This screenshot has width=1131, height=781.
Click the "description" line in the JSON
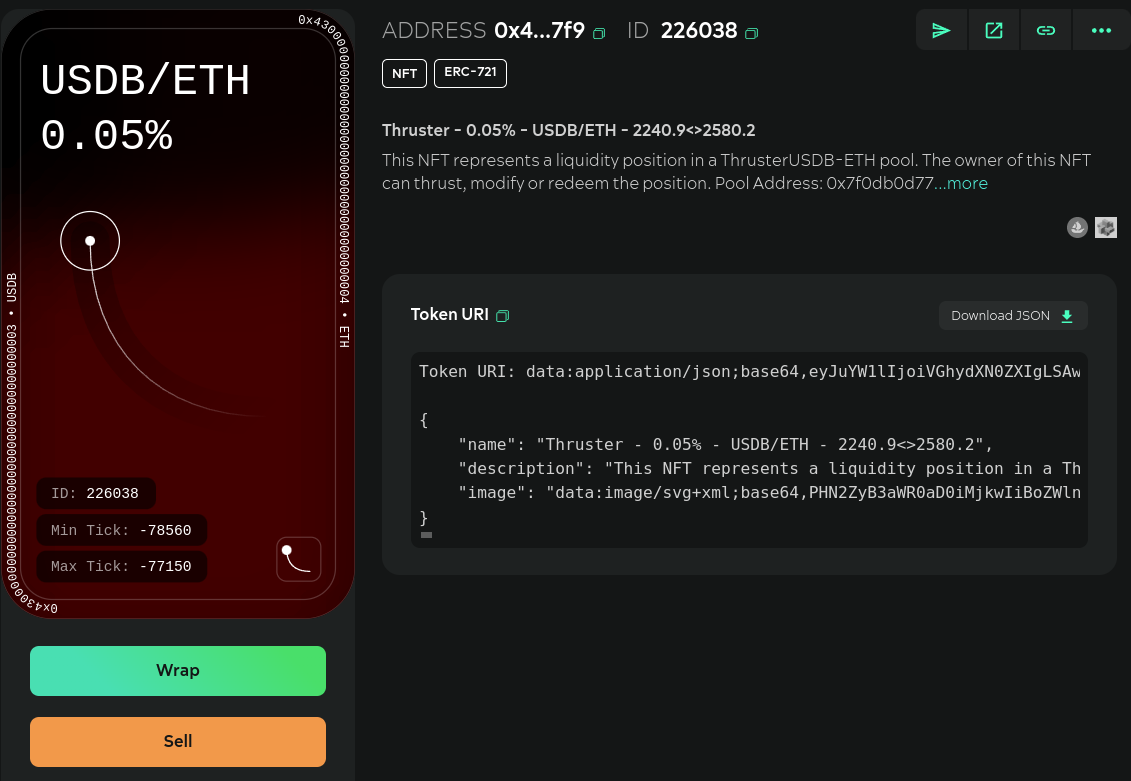770,469
